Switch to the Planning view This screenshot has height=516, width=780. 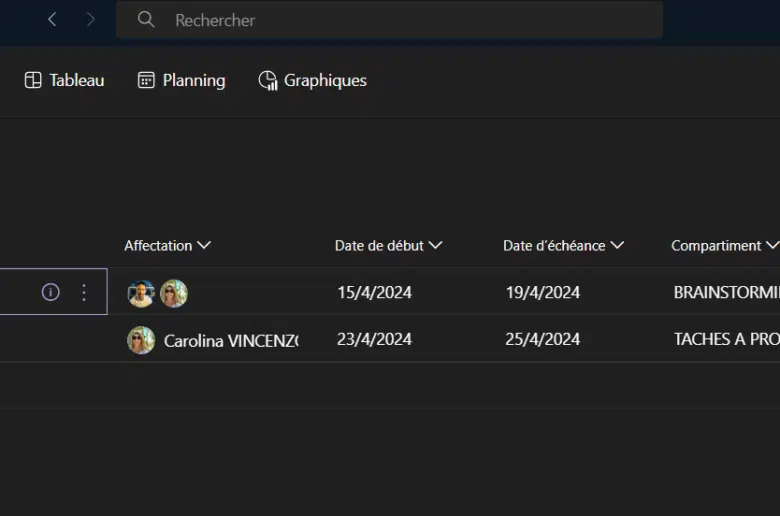(x=181, y=80)
